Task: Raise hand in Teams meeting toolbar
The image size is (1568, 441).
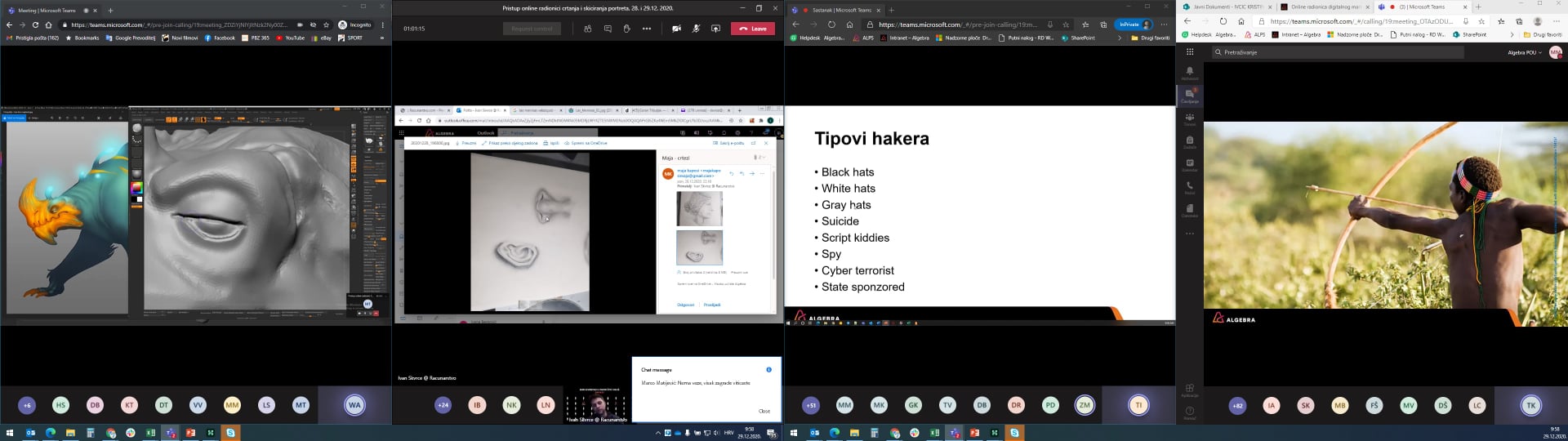Action: point(626,29)
